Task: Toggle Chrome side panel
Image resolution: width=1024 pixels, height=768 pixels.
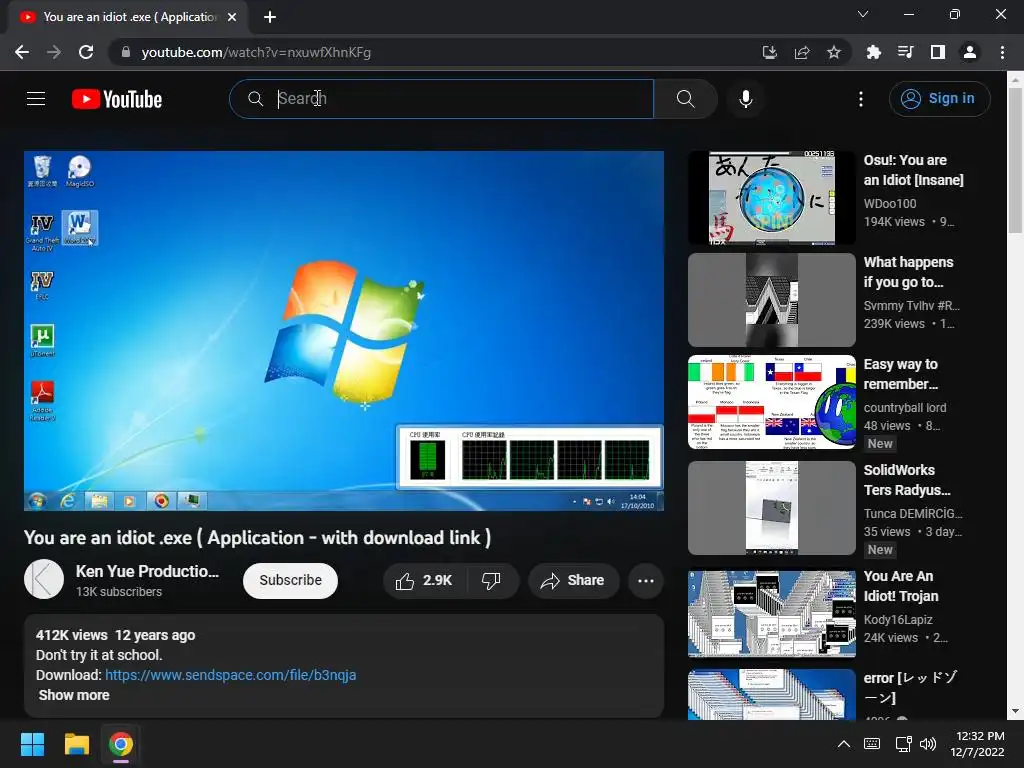Action: coord(938,52)
